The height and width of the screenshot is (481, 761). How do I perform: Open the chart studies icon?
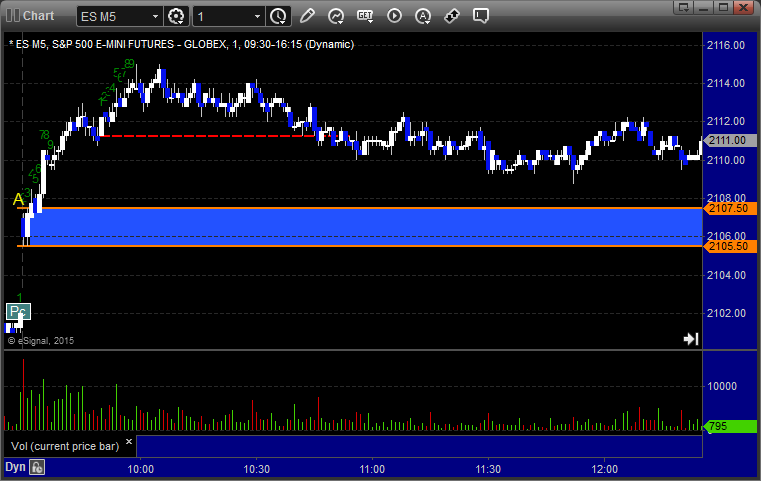[x=336, y=16]
